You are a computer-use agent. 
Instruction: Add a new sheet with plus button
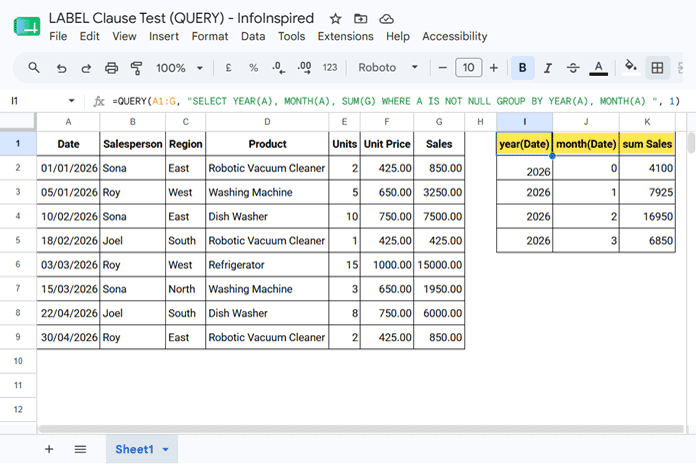point(49,449)
